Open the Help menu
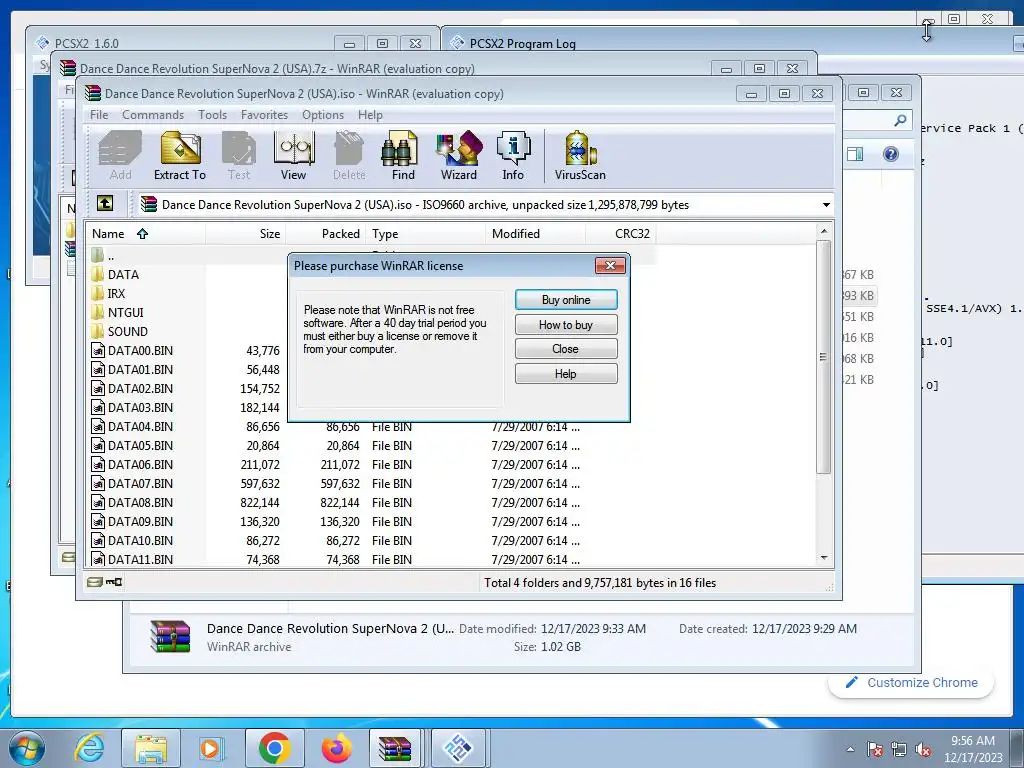 (x=370, y=115)
